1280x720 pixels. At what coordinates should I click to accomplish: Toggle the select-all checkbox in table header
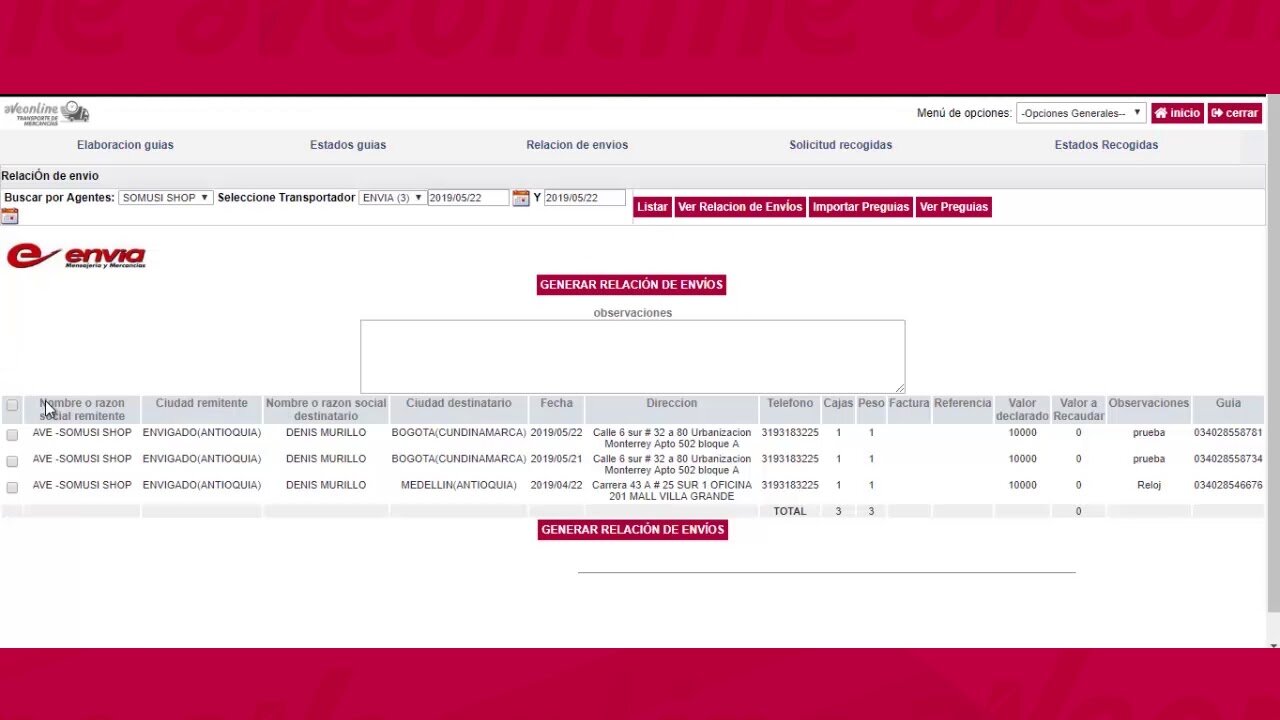click(12, 405)
